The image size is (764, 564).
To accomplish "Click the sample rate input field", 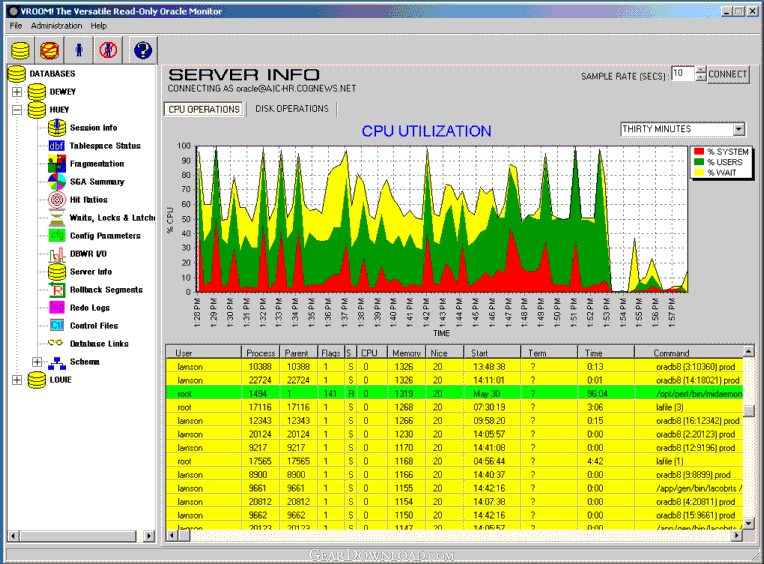I will (x=683, y=74).
